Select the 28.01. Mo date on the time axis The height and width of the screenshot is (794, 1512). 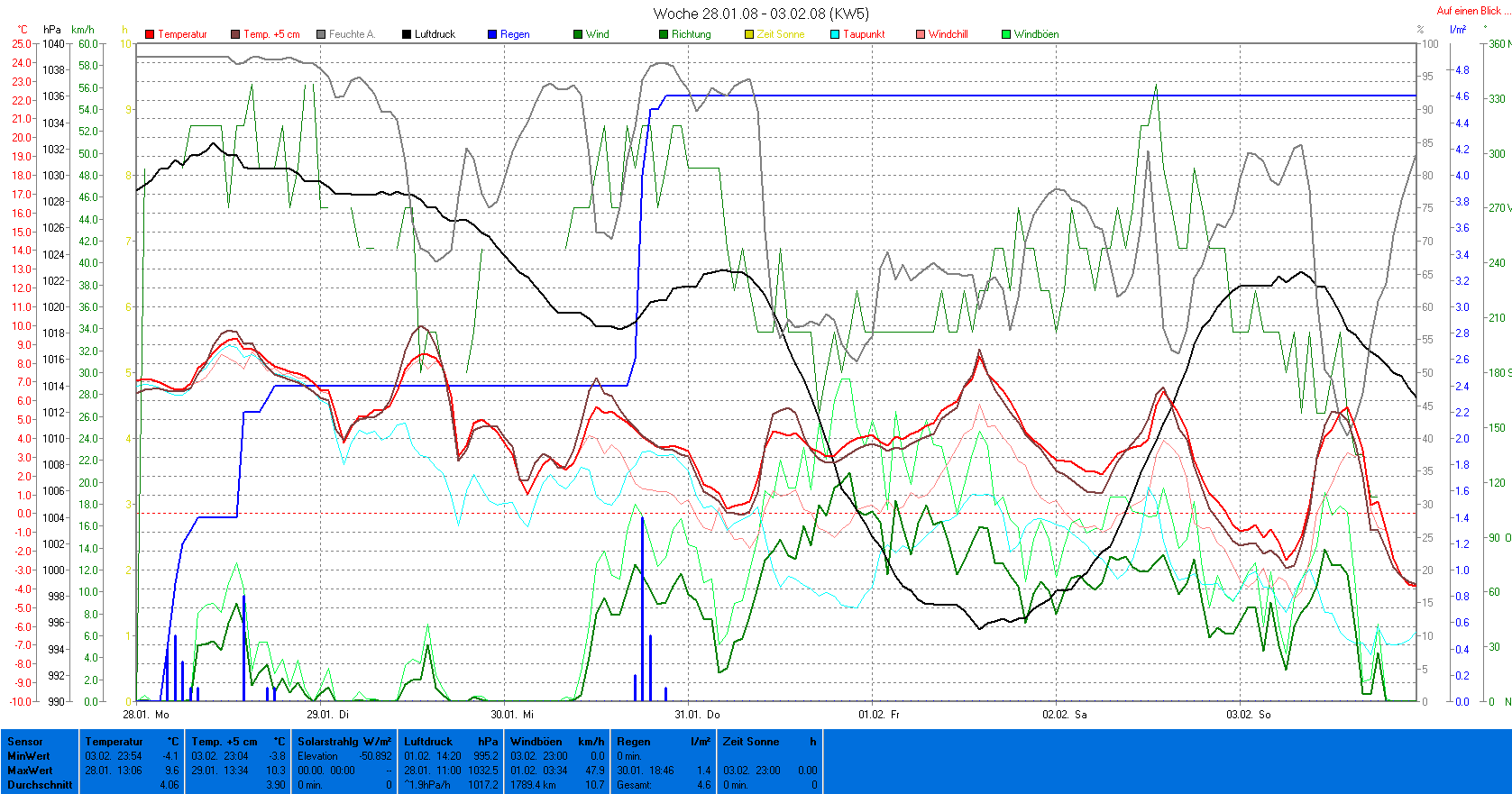click(x=146, y=715)
